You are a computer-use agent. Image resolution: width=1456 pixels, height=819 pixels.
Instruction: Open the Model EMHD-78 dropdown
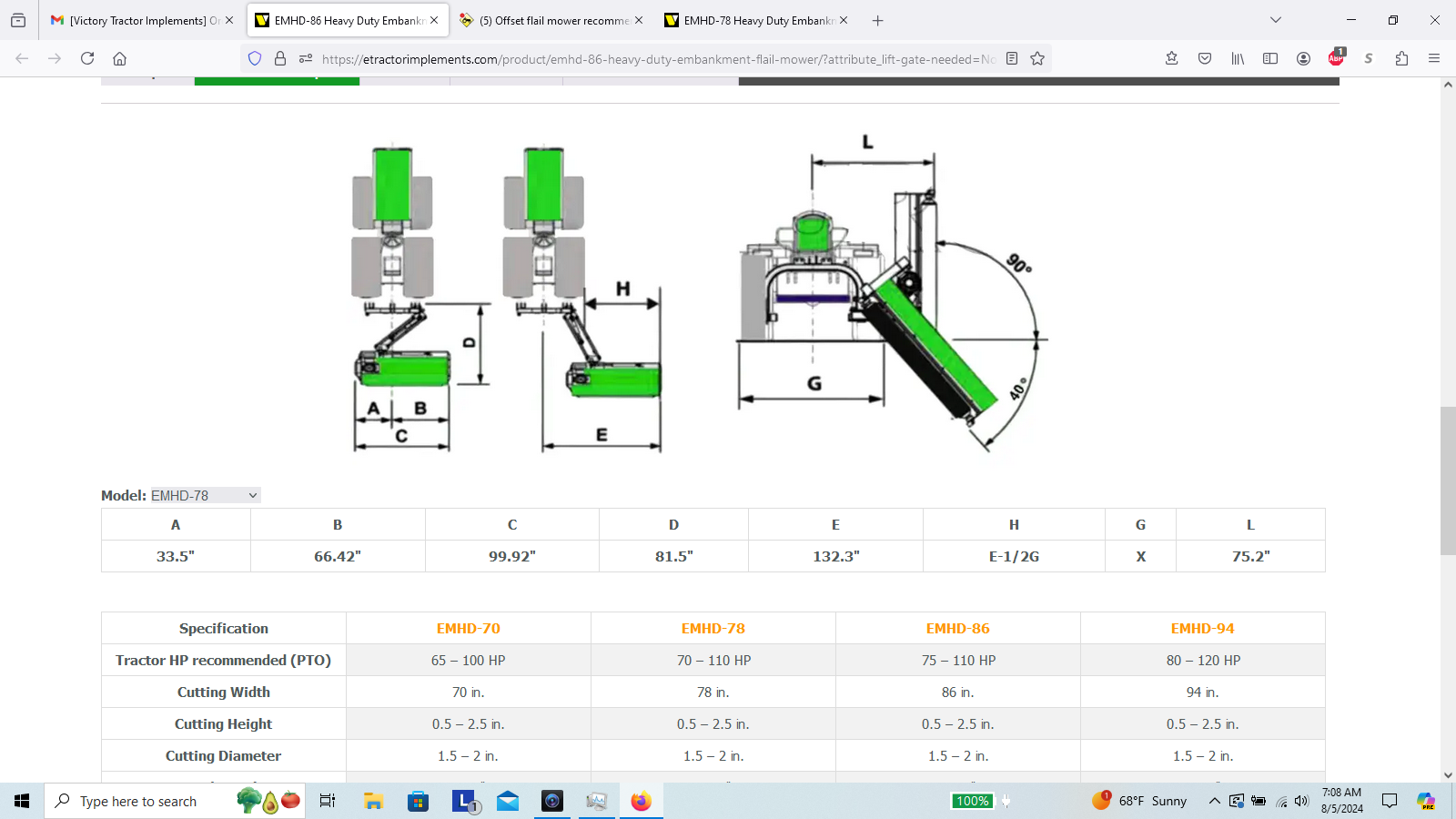click(x=205, y=495)
